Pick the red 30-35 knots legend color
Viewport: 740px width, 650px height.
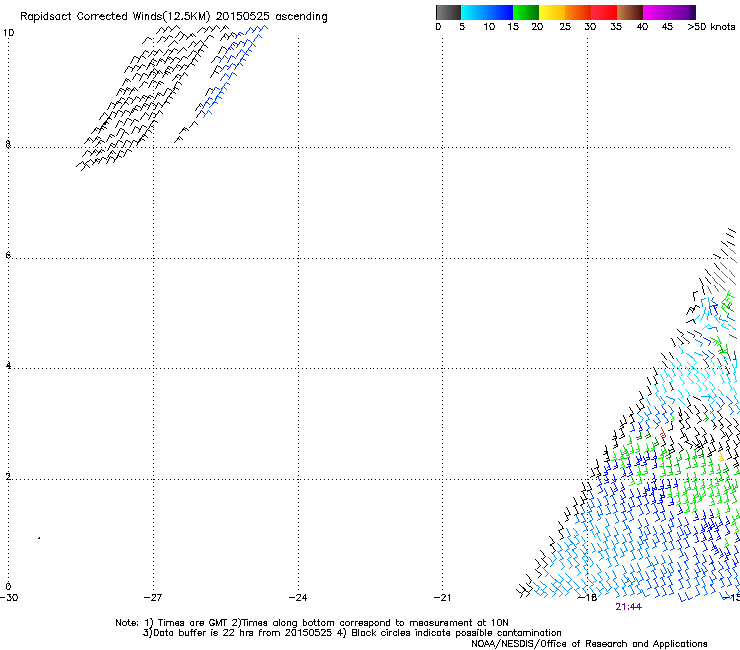[604, 12]
